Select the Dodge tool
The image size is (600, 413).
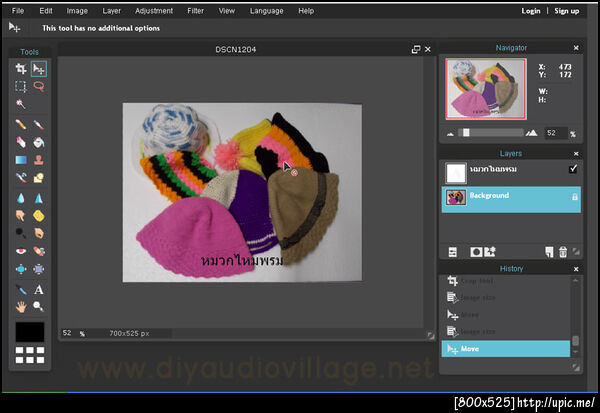[21, 233]
